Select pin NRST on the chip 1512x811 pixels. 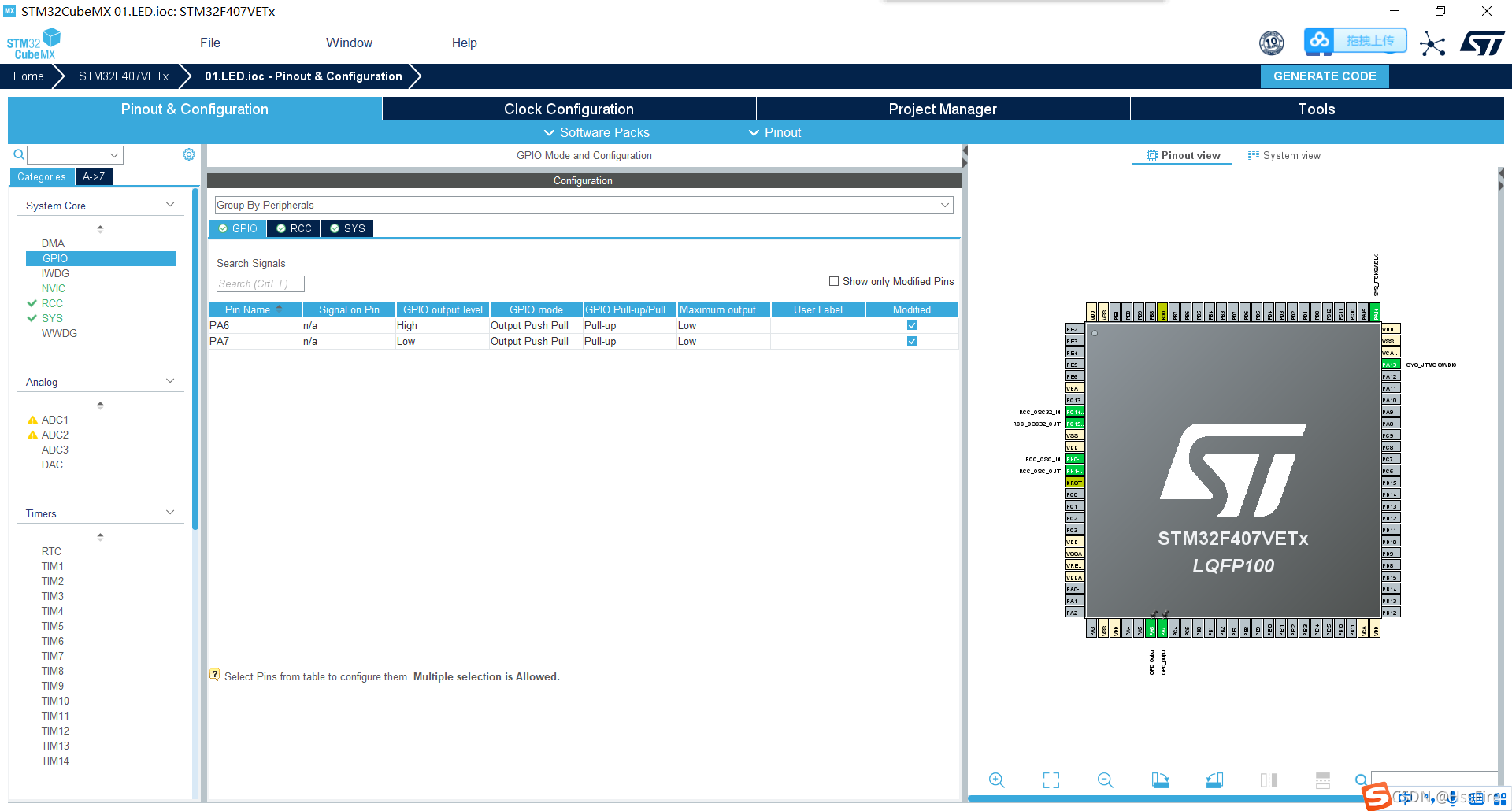[x=1075, y=483]
